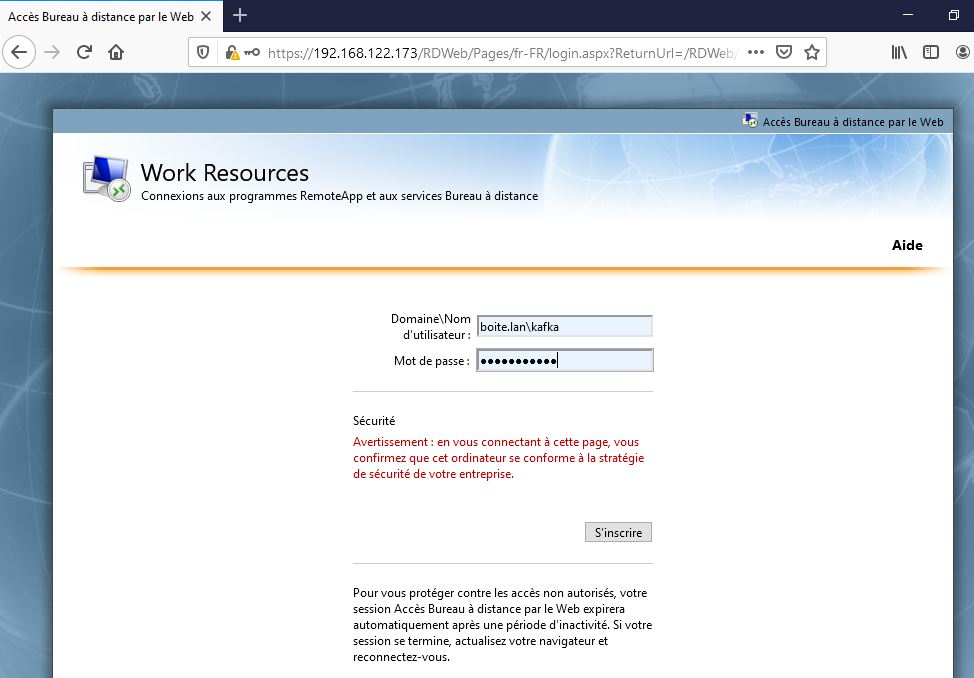Open the page actions three-dot menu

[x=756, y=52]
